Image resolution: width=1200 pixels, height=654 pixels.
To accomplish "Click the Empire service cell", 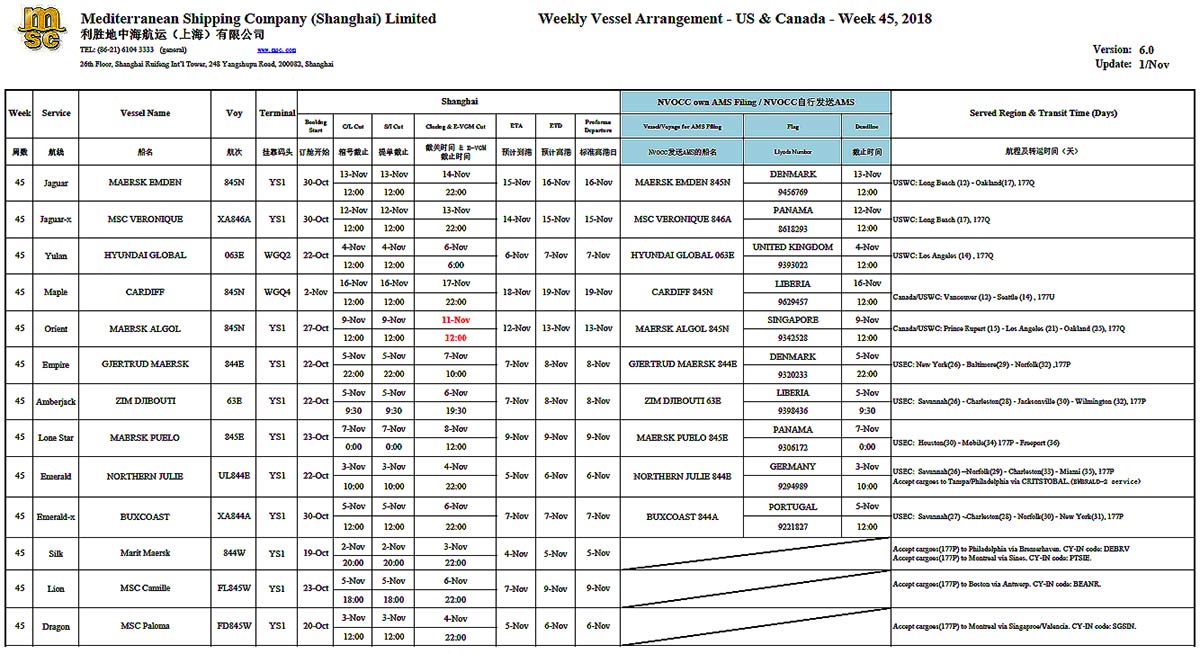I will click(56, 365).
